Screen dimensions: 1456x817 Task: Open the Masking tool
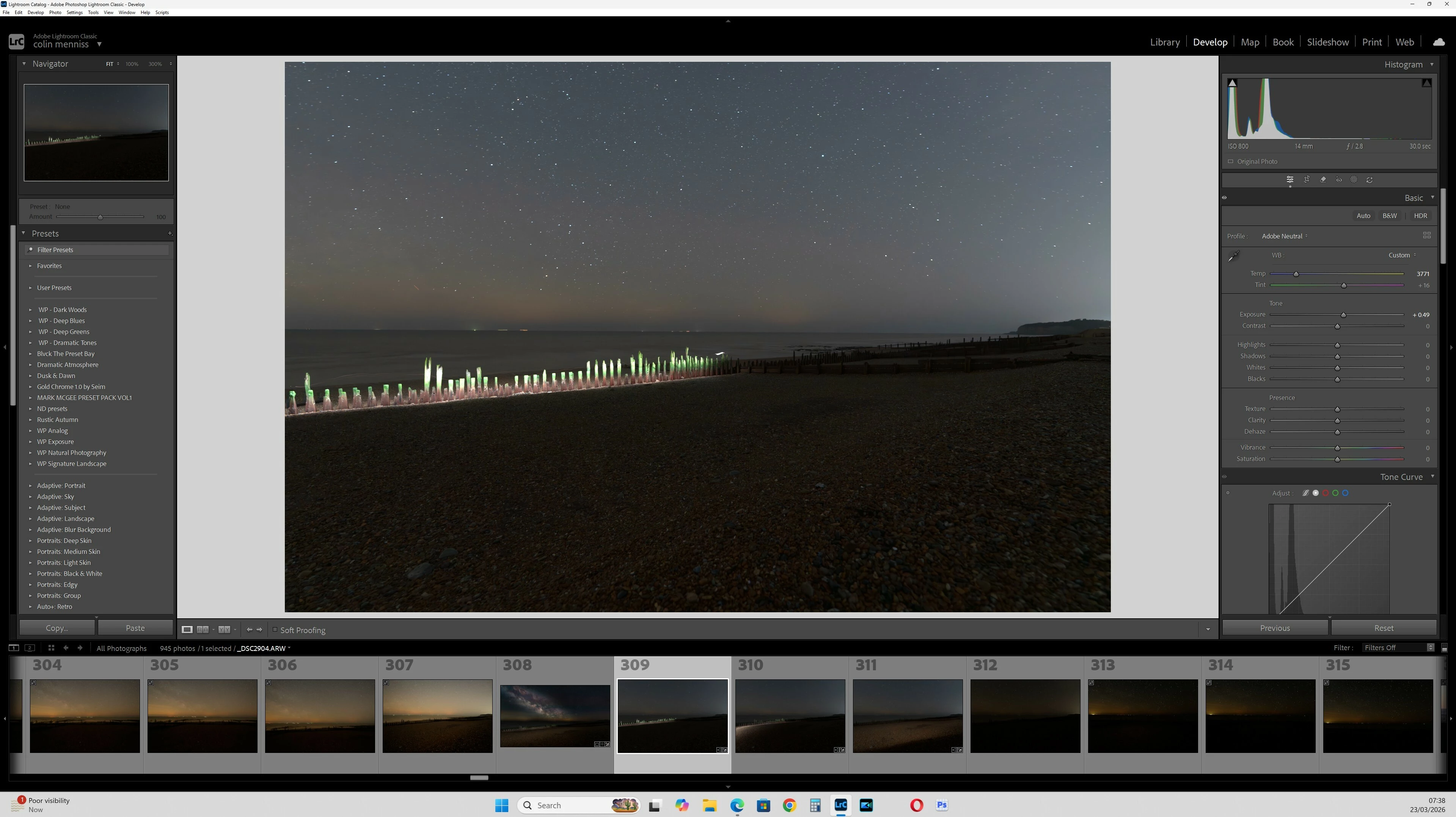(x=1354, y=180)
